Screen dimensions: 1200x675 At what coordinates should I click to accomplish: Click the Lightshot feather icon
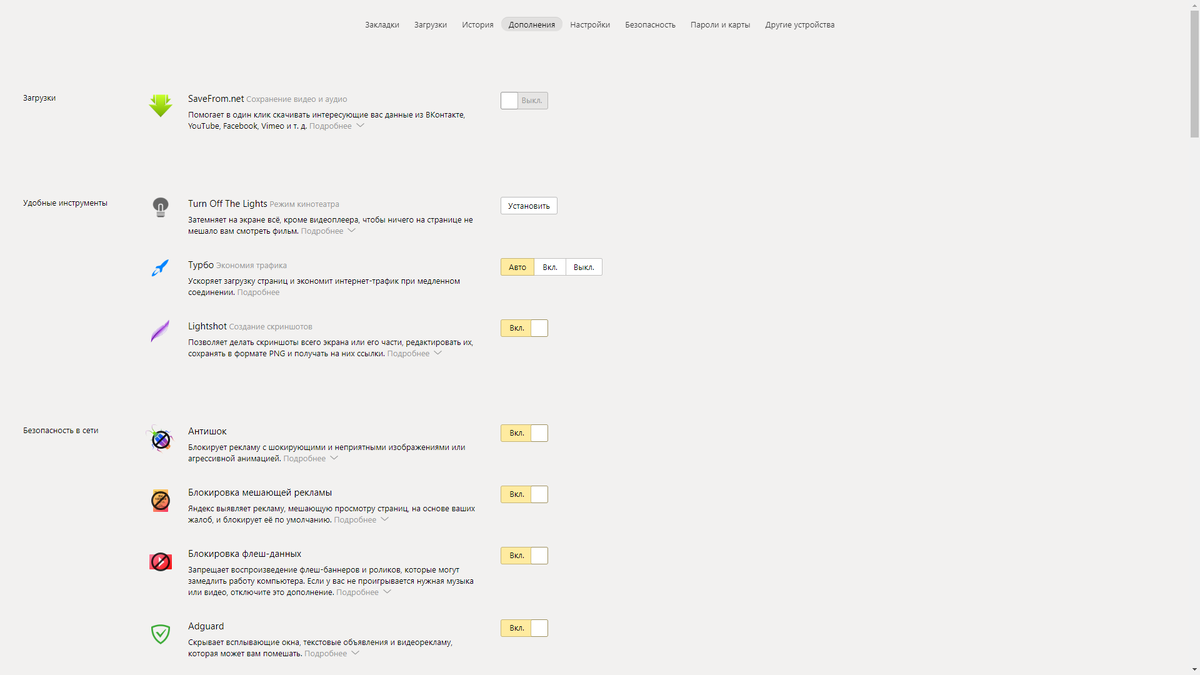pyautogui.click(x=160, y=330)
